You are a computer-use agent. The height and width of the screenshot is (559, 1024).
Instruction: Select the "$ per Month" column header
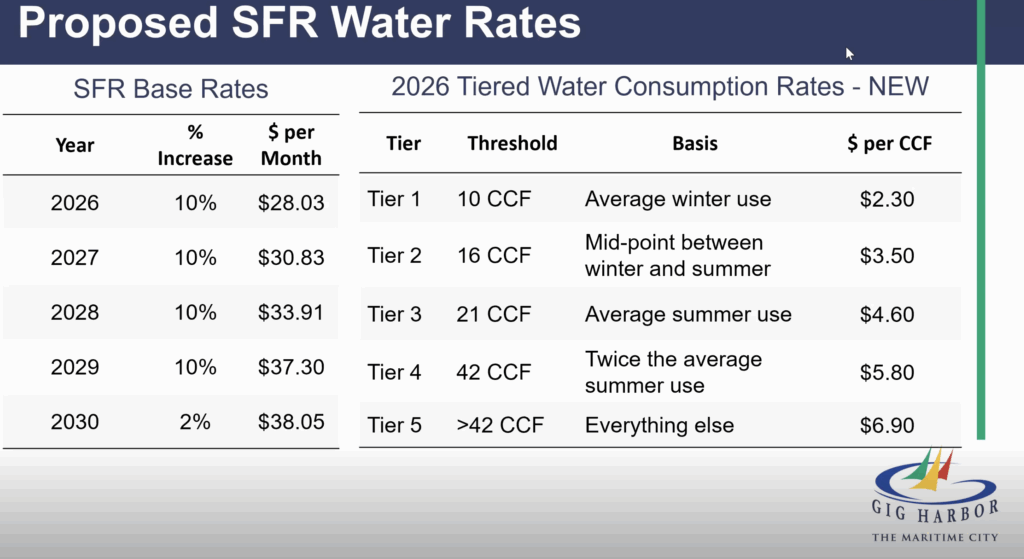291,146
